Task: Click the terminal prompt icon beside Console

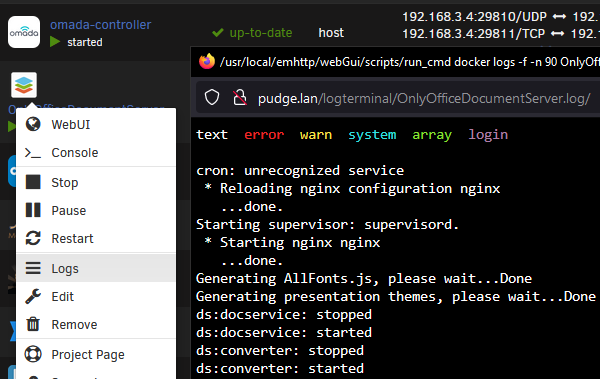Action: pos(33,153)
